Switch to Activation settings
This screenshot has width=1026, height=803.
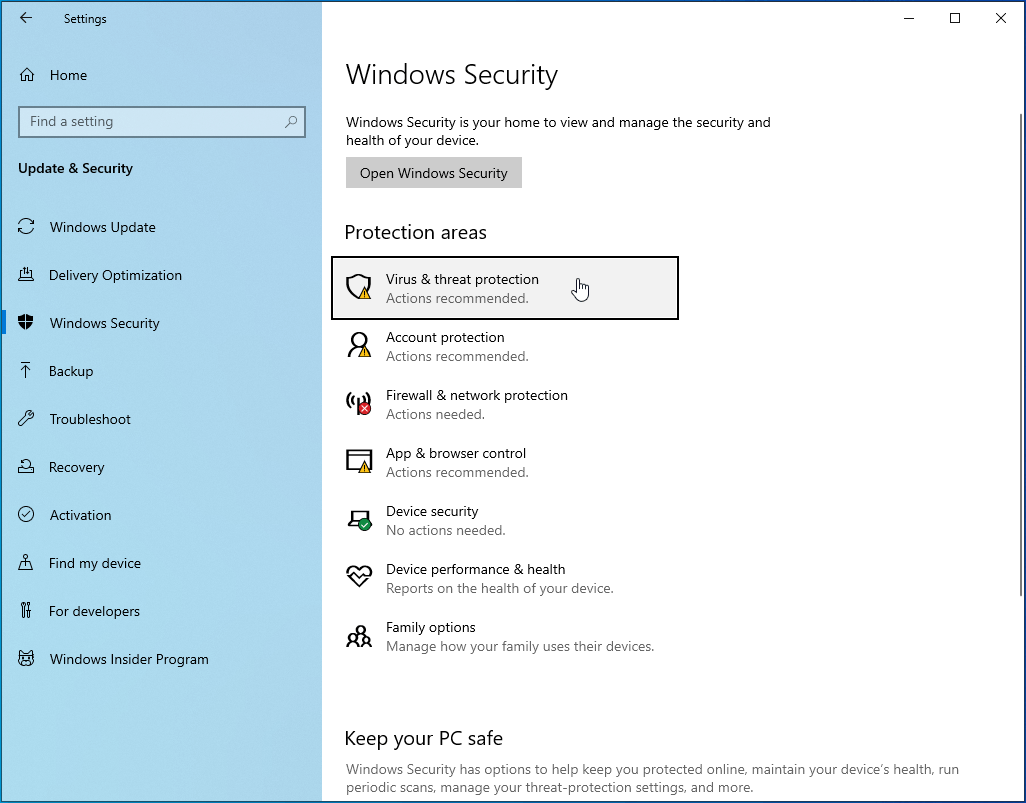tap(80, 515)
